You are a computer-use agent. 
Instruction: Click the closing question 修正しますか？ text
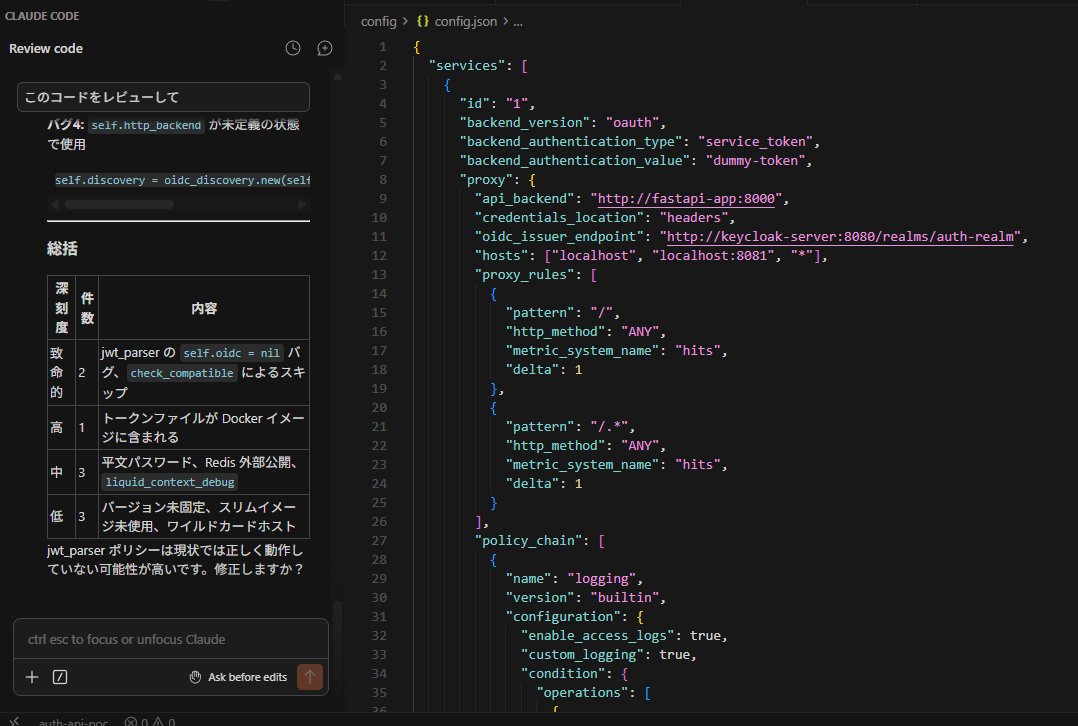258,569
